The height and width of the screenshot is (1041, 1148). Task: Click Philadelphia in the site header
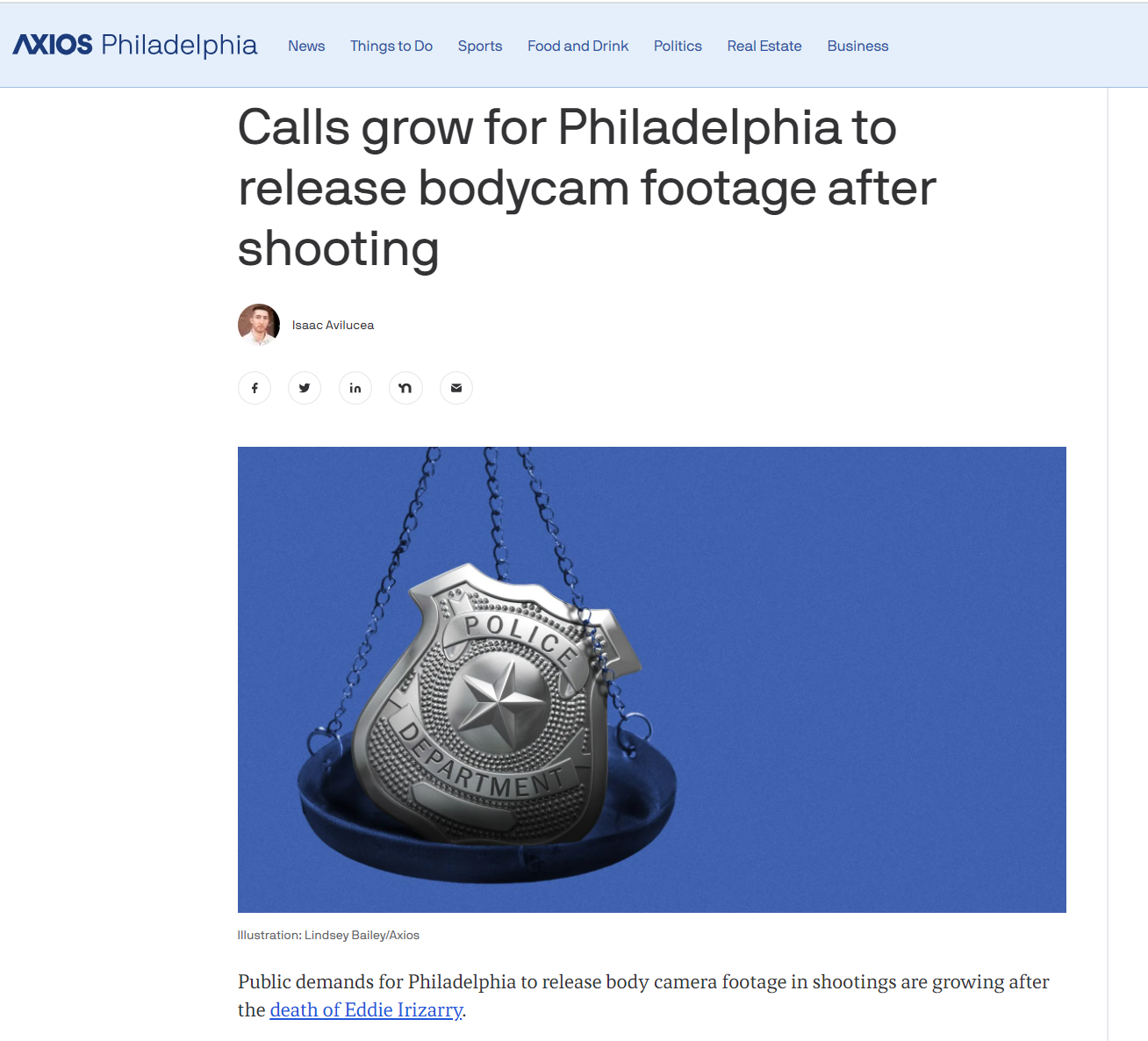[179, 45]
